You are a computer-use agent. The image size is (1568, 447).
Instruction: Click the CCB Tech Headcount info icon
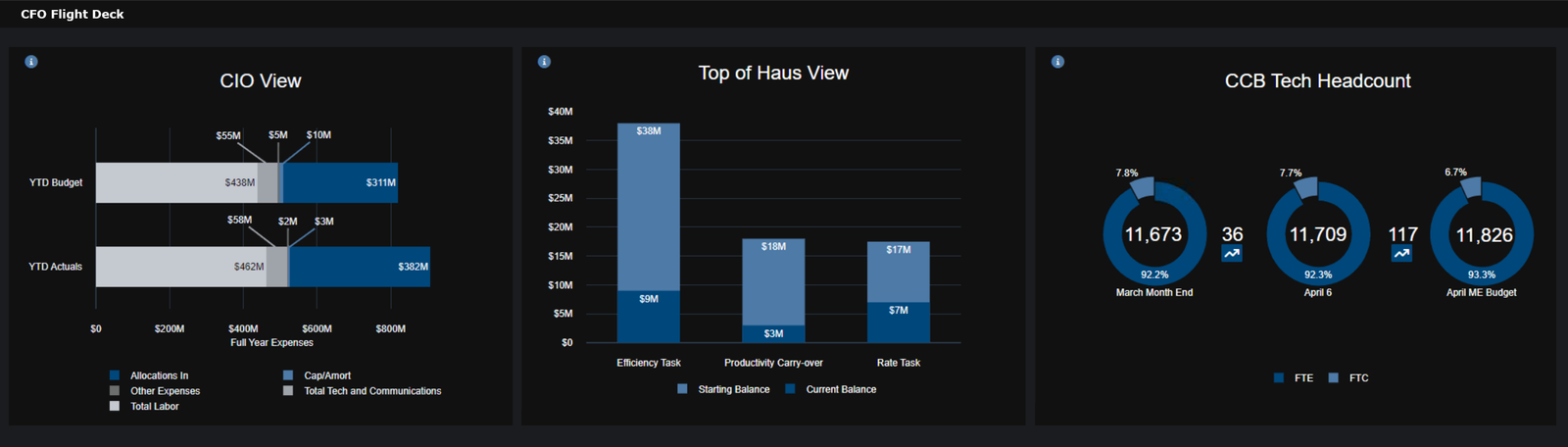1057,62
